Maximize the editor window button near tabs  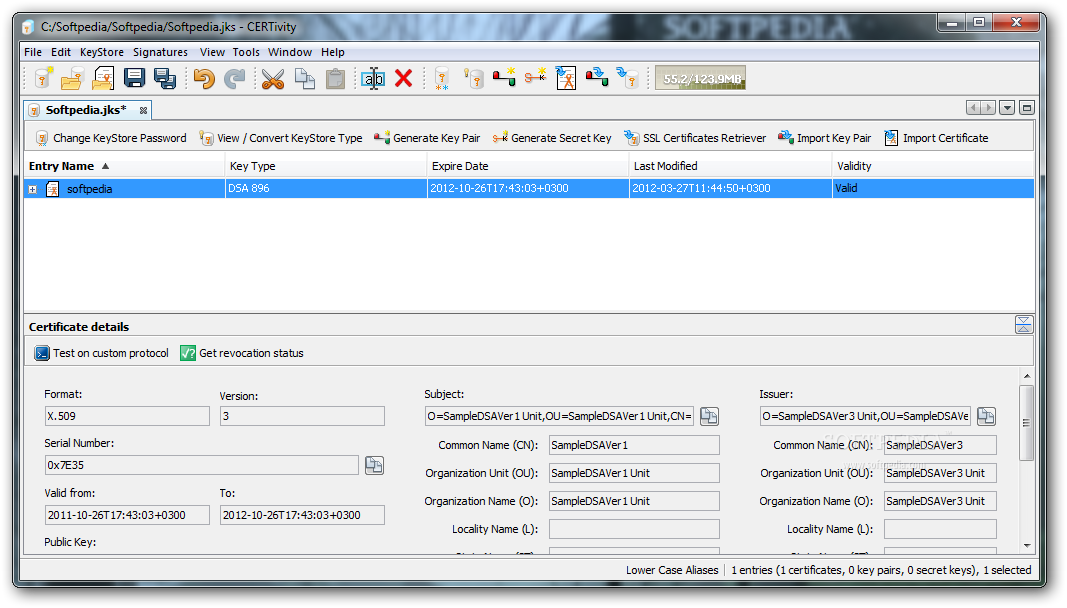tap(1027, 108)
